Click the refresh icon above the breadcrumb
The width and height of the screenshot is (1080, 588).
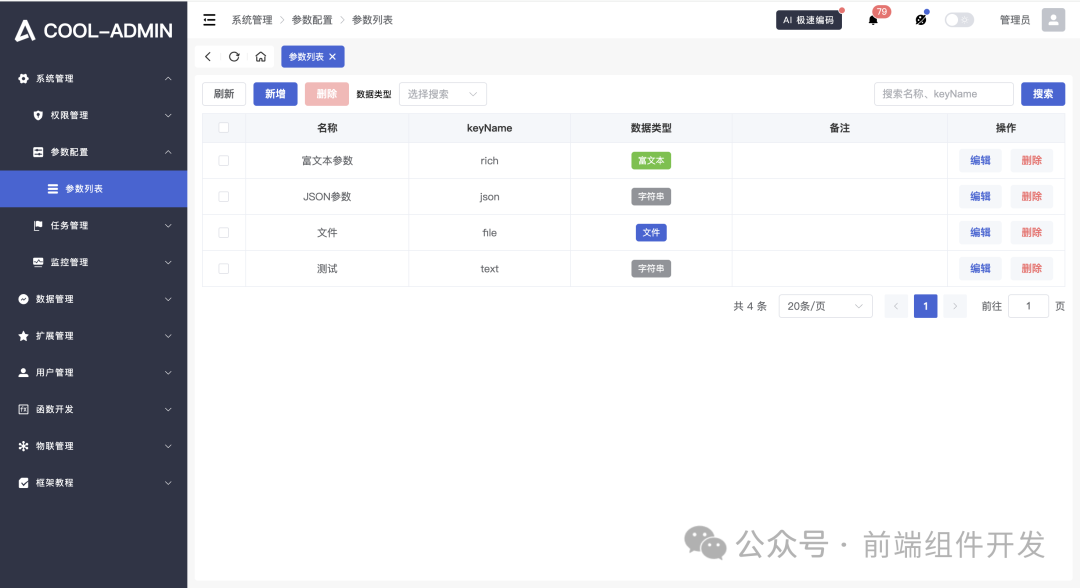coord(234,56)
